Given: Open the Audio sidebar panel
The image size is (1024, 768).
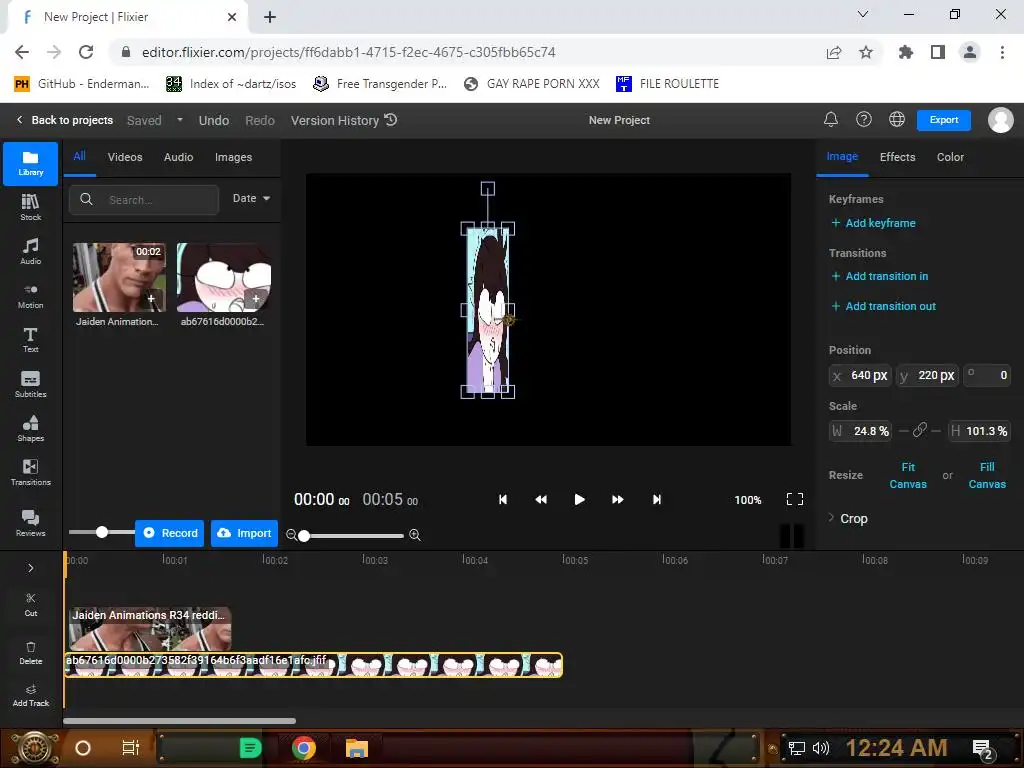Looking at the screenshot, I should 31,251.
